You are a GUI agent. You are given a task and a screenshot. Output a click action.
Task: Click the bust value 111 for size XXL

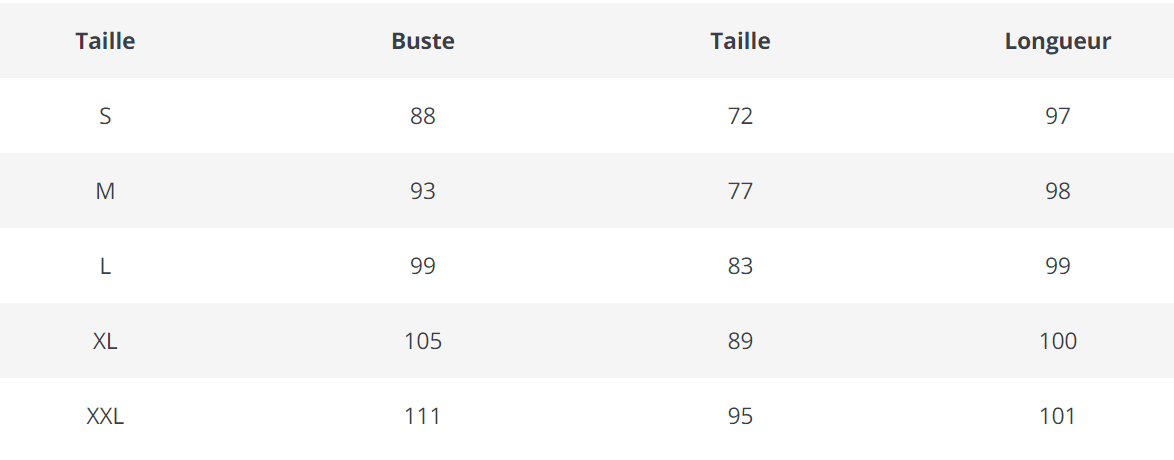click(x=422, y=416)
